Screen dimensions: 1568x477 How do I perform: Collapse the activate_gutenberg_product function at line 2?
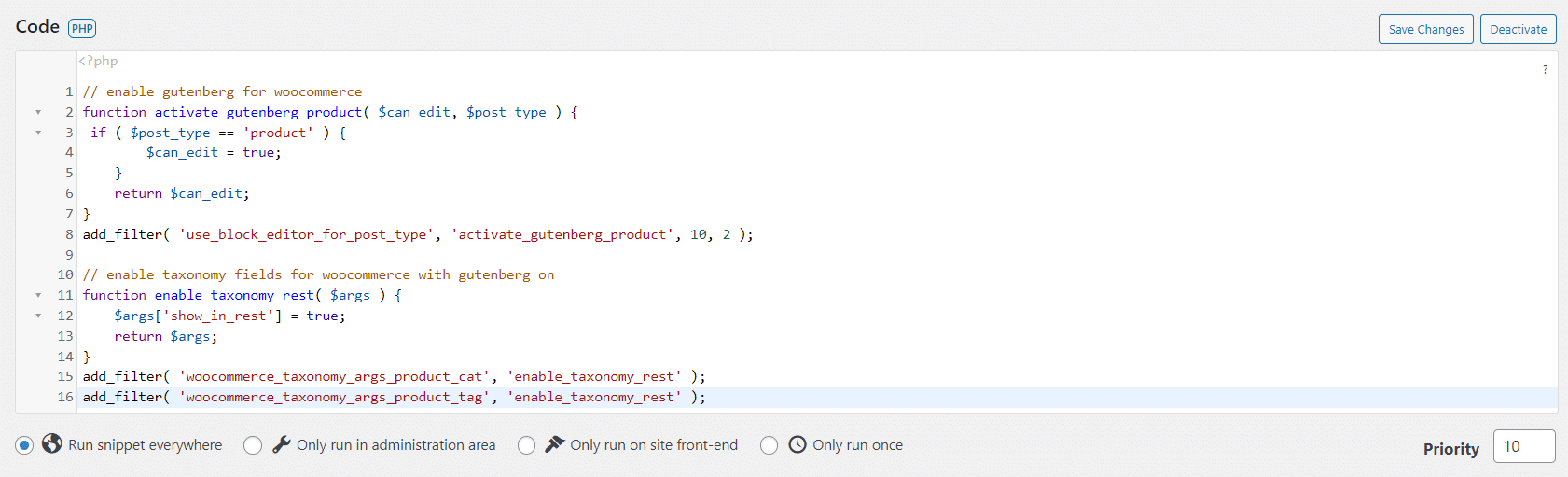point(38,112)
